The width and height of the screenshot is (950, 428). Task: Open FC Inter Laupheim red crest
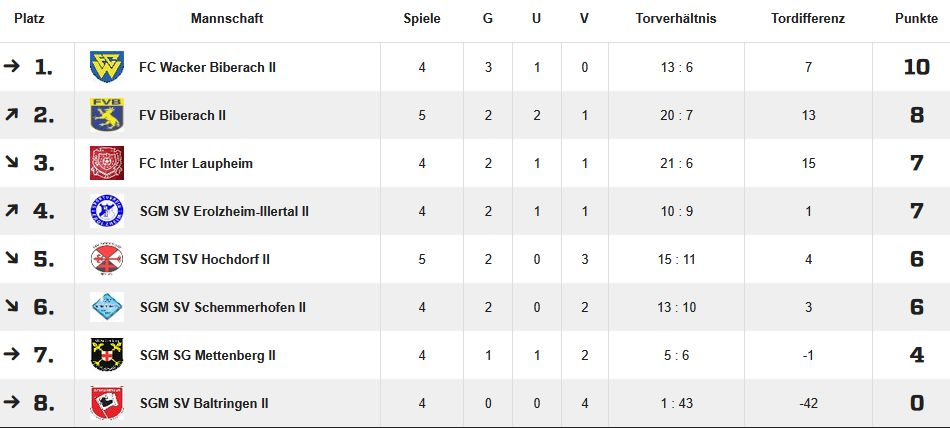107,163
